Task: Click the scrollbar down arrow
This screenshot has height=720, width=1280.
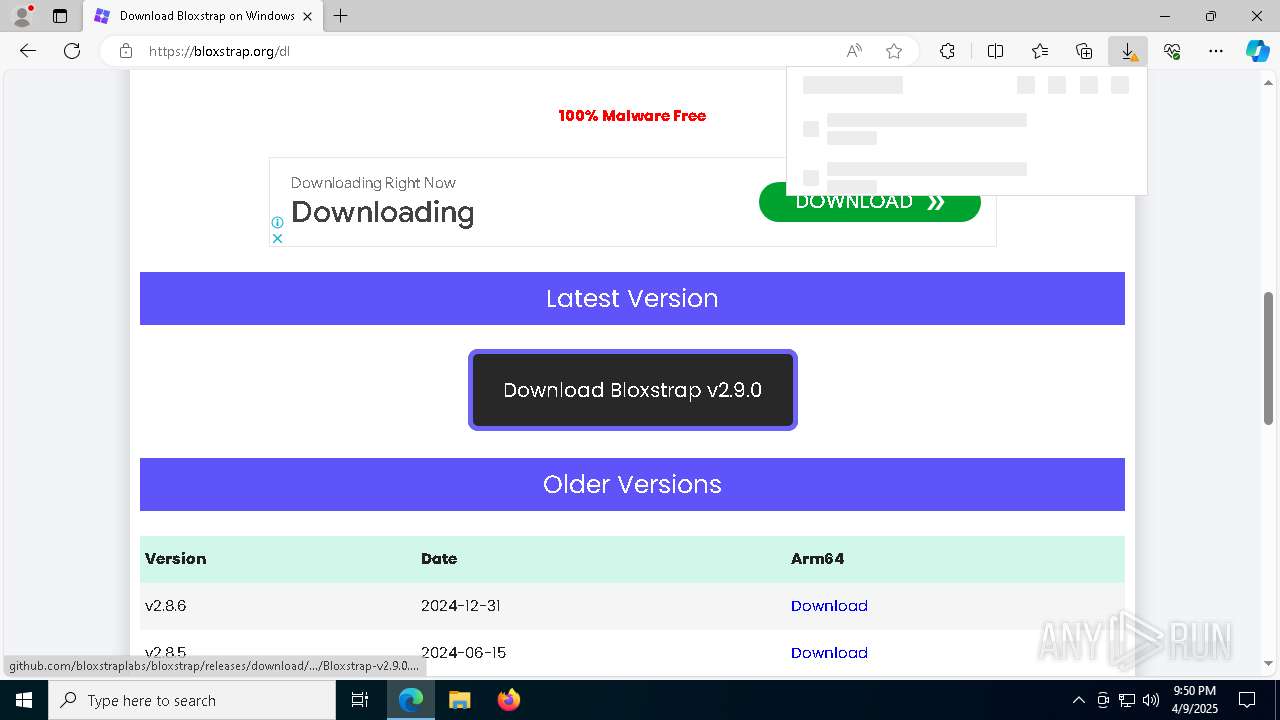Action: tap(1269, 663)
